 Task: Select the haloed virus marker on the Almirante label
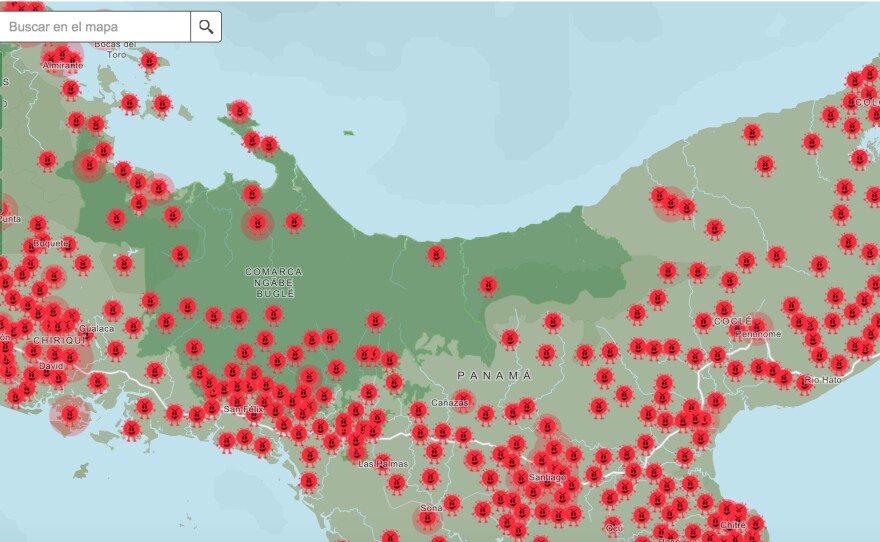click(x=63, y=55)
